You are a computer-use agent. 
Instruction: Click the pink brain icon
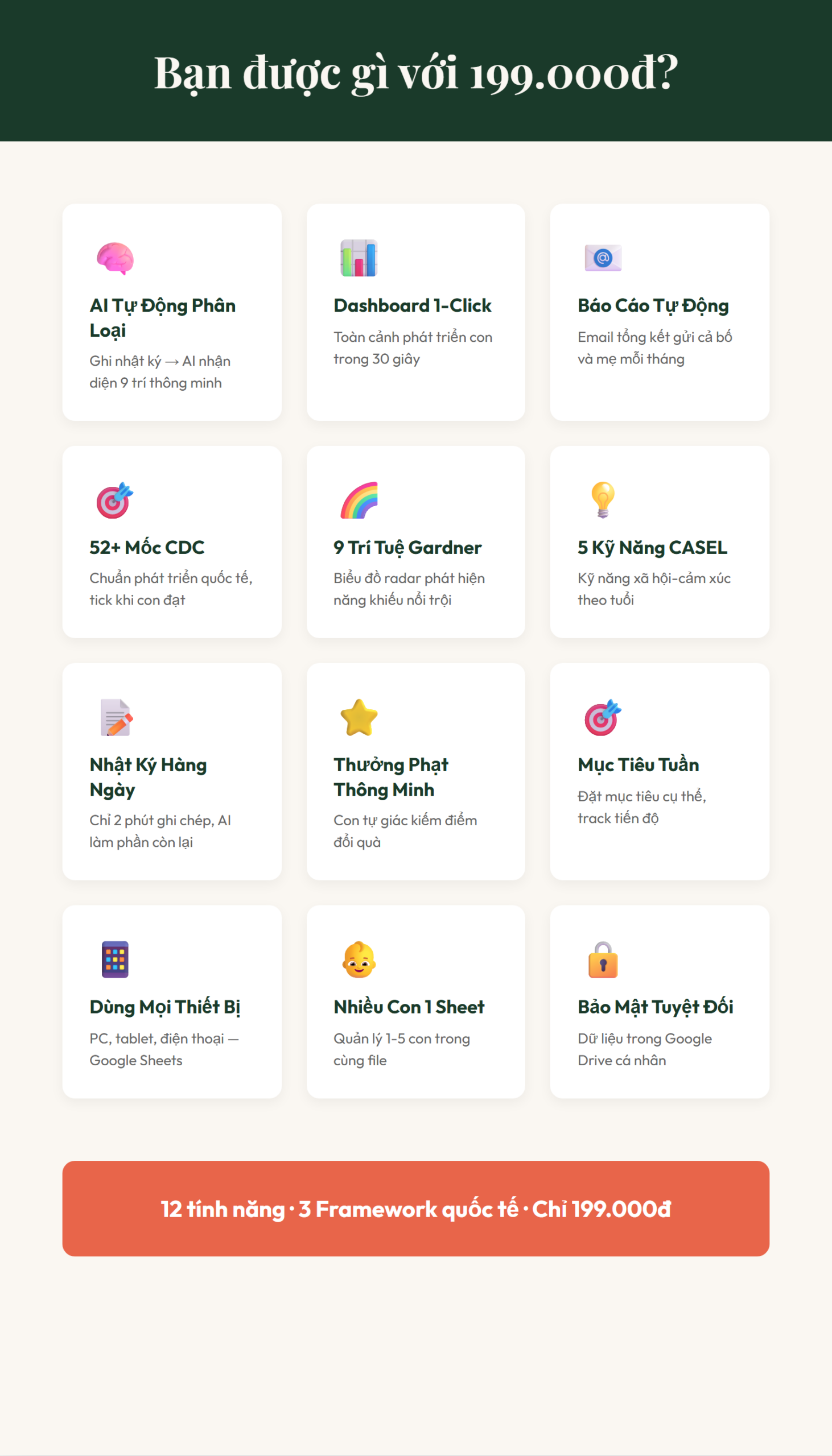click(x=115, y=258)
